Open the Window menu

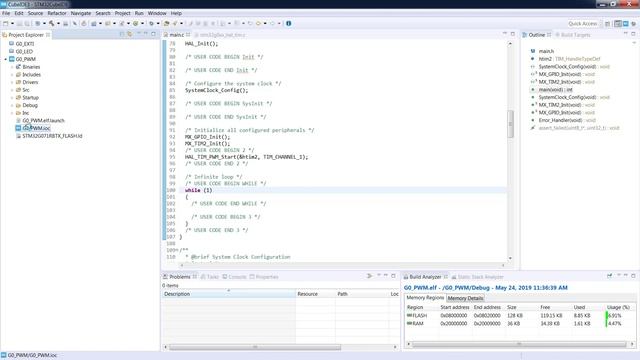157,13
